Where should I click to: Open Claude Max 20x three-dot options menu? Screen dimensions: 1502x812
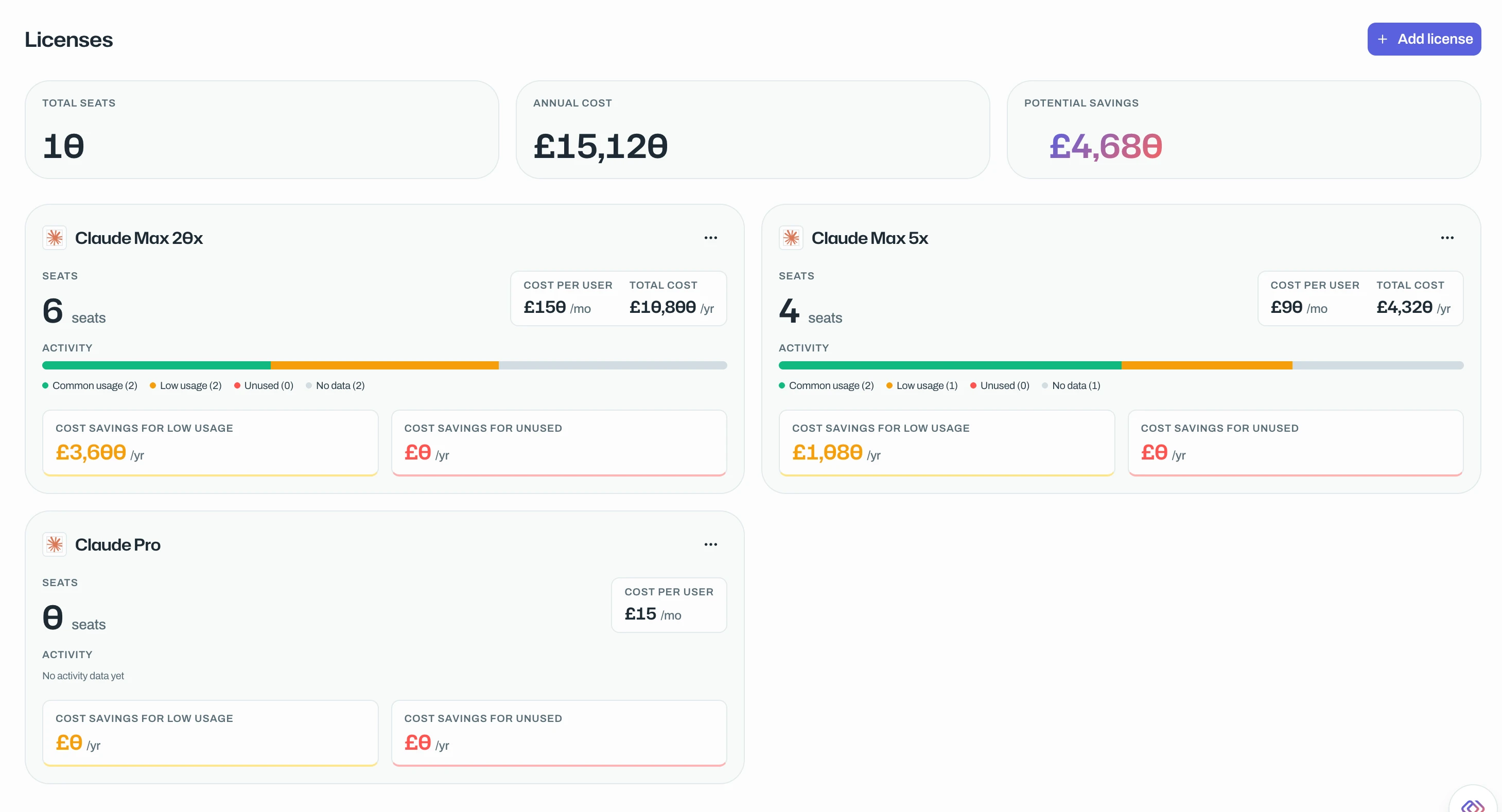click(x=710, y=238)
